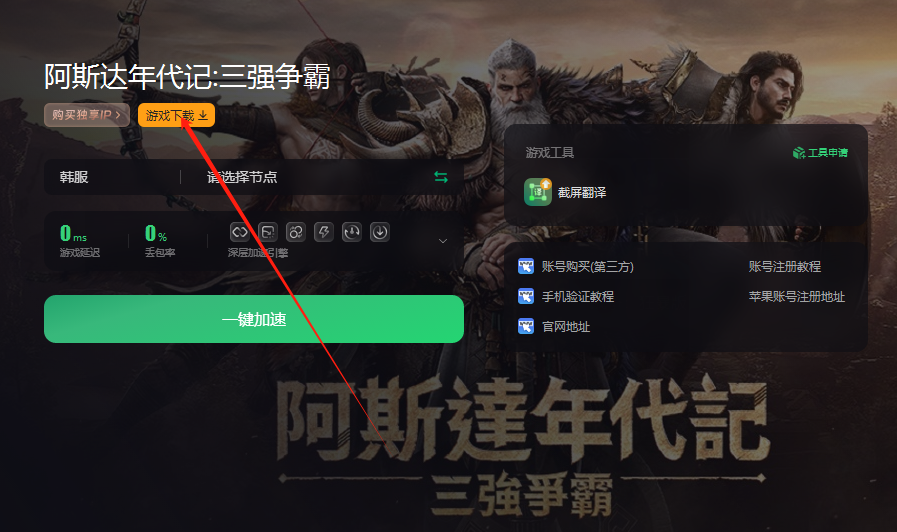Toggle server swap with green arrows icon
Screen dimensions: 897x532
tap(440, 177)
